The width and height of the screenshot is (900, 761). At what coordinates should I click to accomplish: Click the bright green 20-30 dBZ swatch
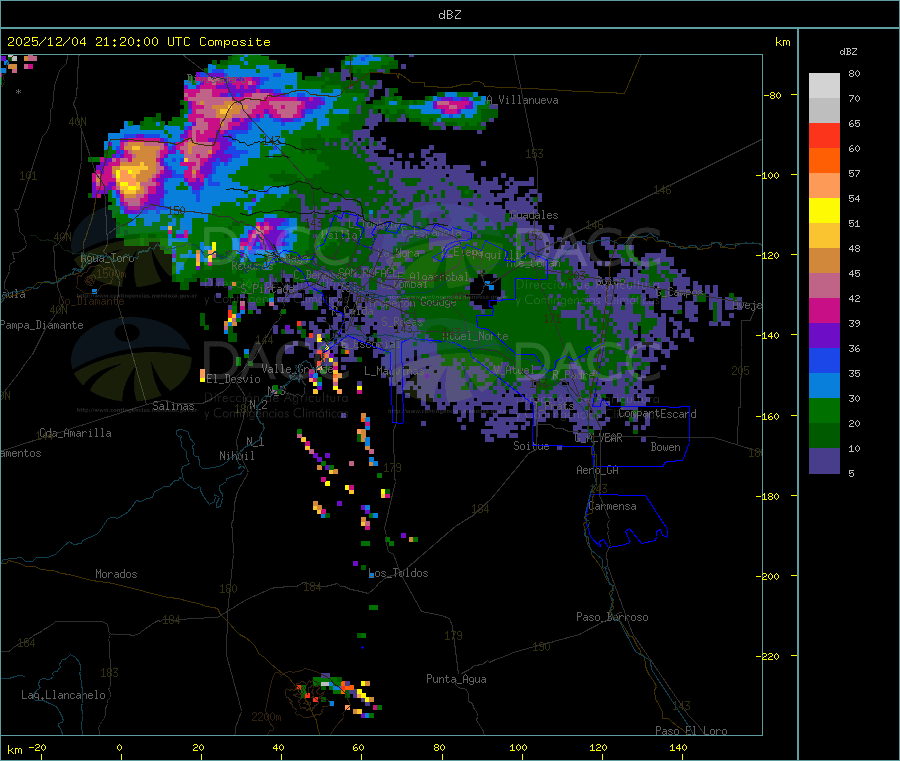pos(824,410)
